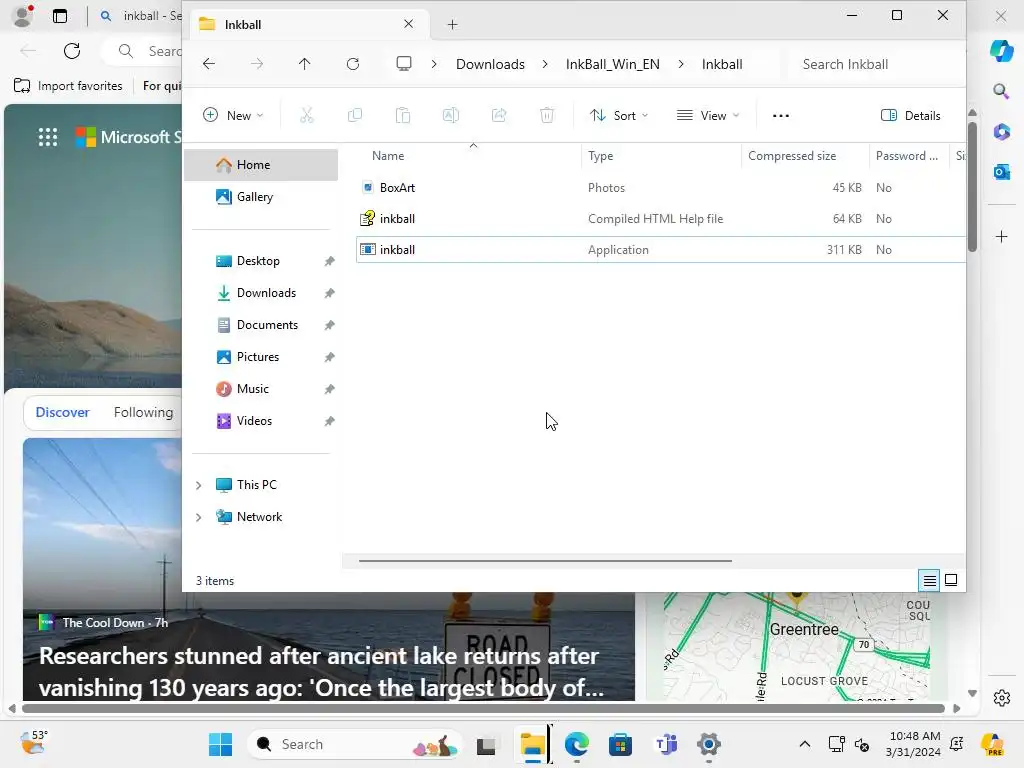
Task: Open Copilot in Edge sidebar
Action: (1001, 50)
